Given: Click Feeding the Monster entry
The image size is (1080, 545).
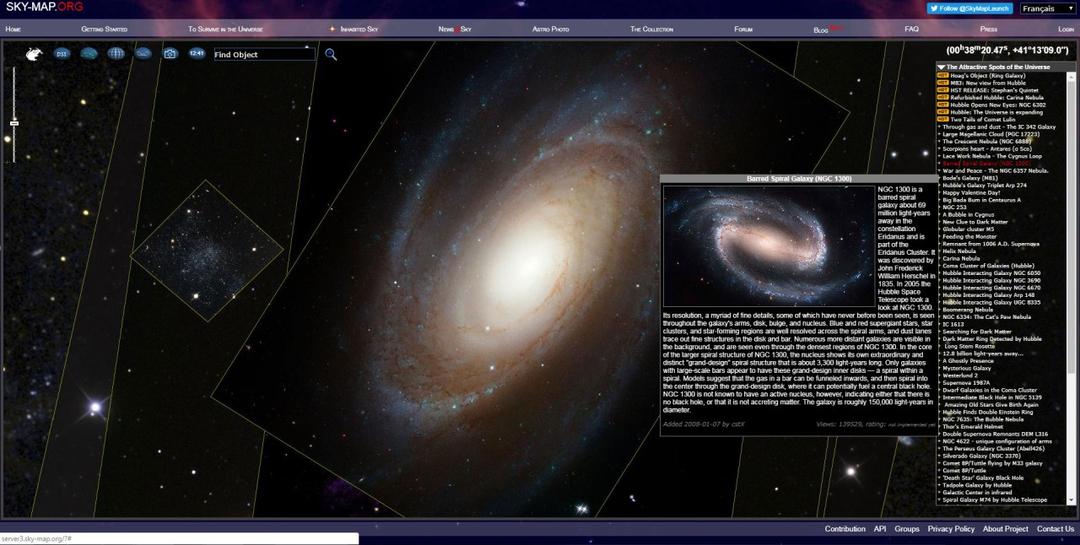Looking at the screenshot, I should (969, 237).
